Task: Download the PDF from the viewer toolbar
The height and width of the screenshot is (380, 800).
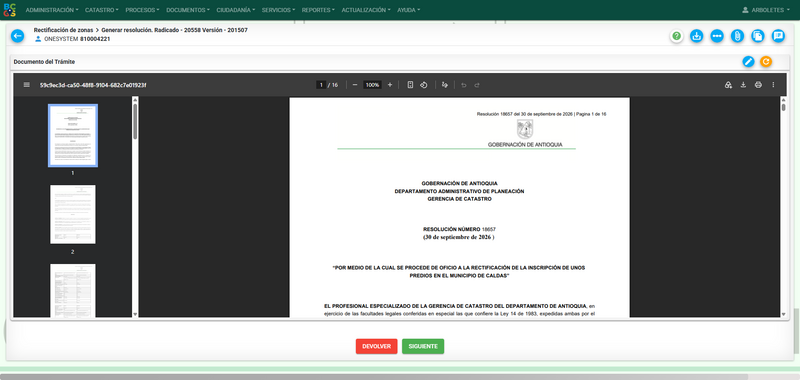Action: [x=743, y=85]
